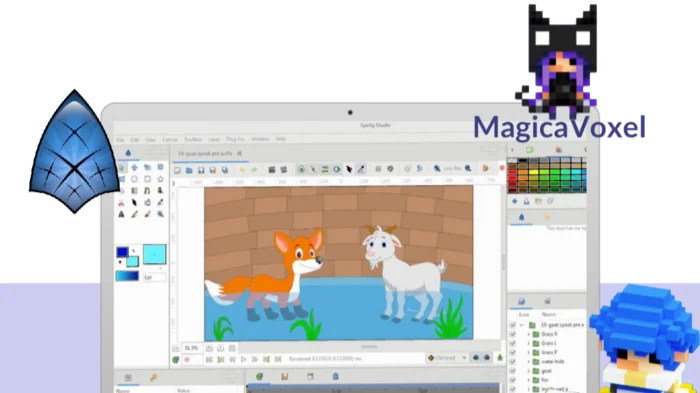Click the cyan fill color box
The height and width of the screenshot is (393, 700).
[133, 262]
